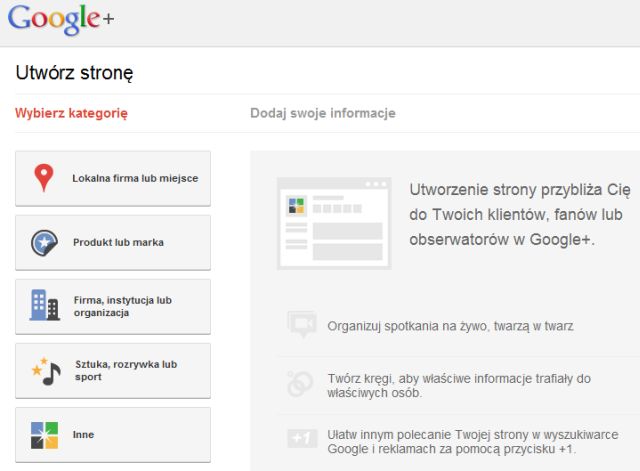Click the hangout video chat icon
The height and width of the screenshot is (471, 640).
click(x=302, y=324)
